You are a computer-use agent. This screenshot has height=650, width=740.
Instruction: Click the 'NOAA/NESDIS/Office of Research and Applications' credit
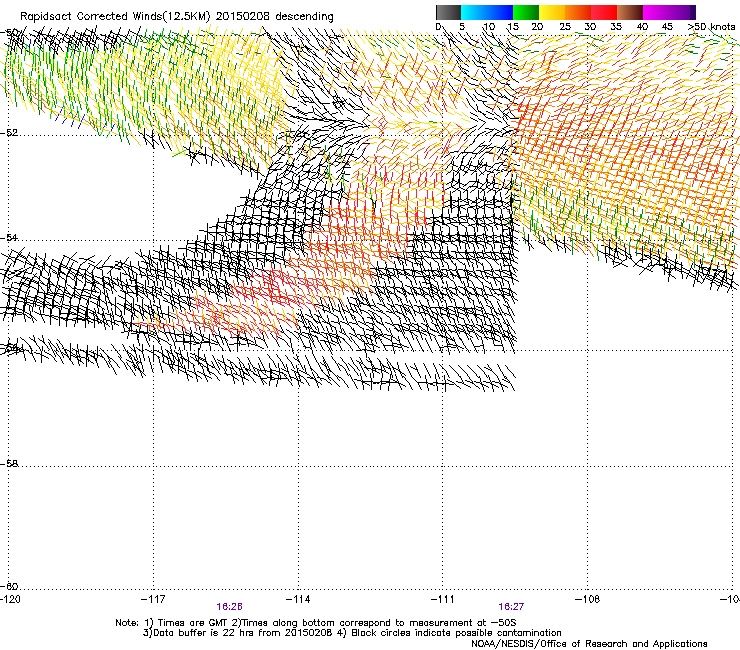589,644
